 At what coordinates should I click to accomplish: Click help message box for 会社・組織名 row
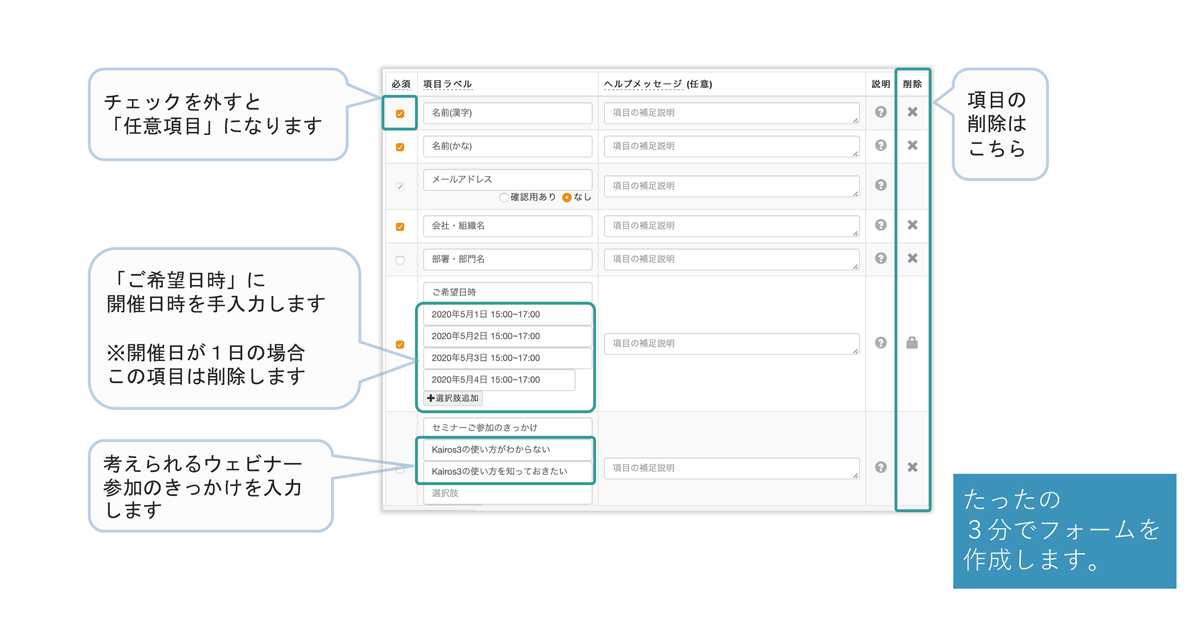(731, 226)
